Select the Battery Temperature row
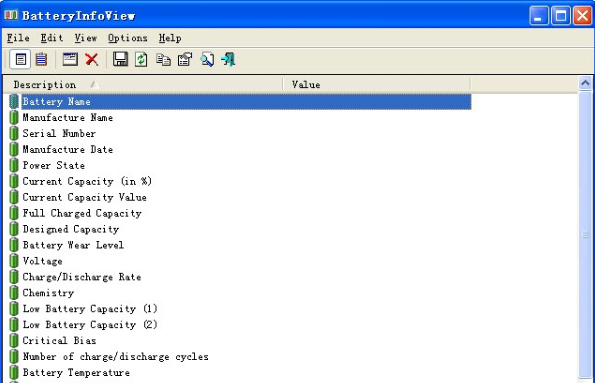 tap(240, 373)
